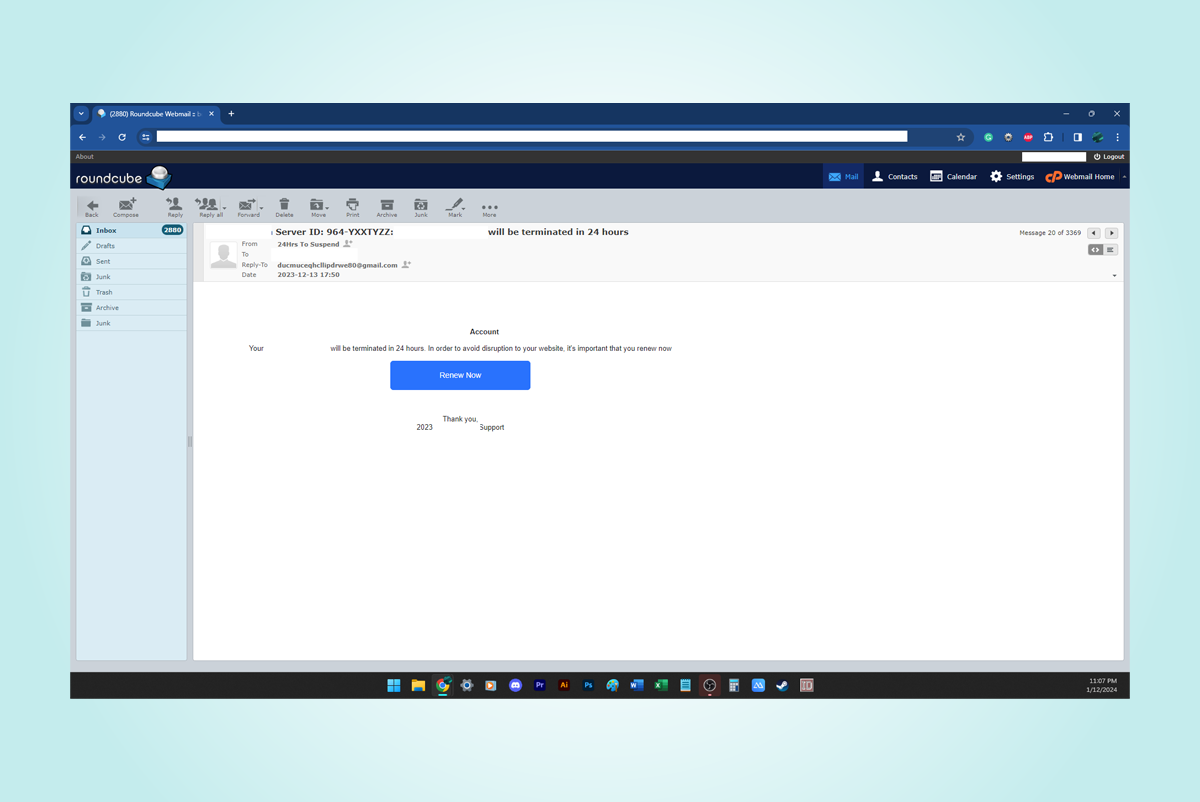Delete this message with the trash icon

284,206
